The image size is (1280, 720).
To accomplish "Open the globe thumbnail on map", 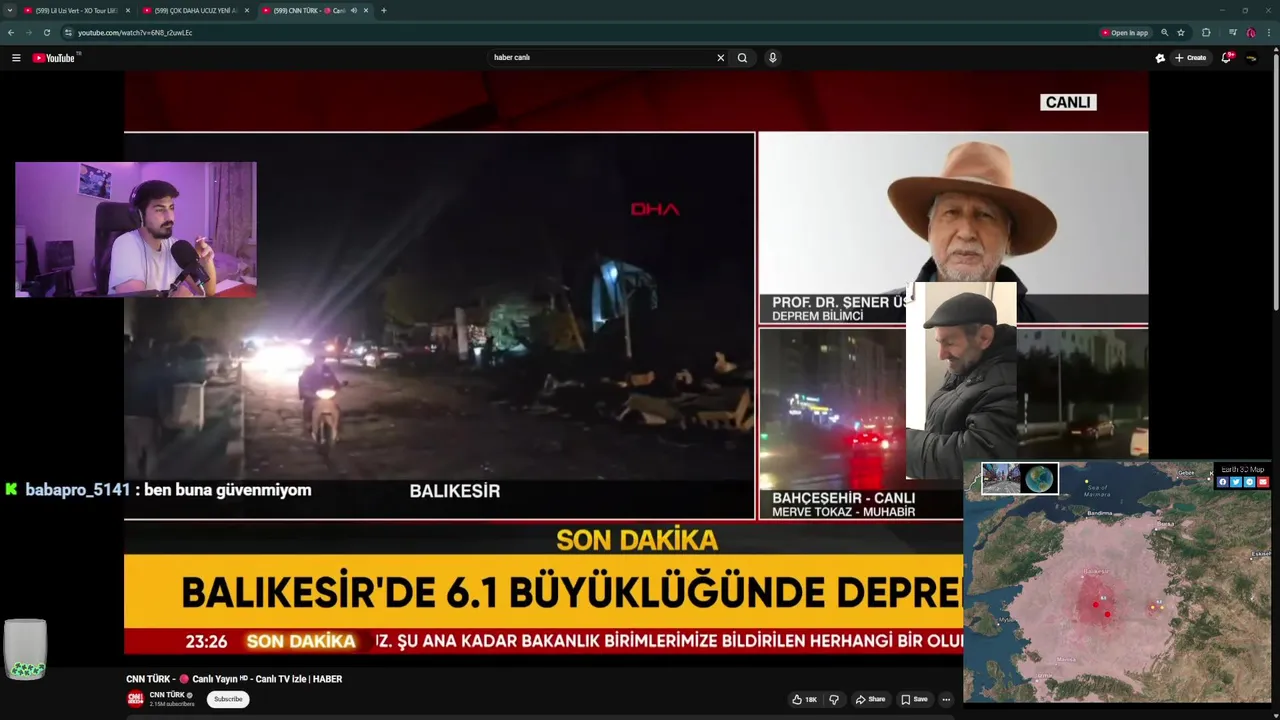I will coord(1040,478).
